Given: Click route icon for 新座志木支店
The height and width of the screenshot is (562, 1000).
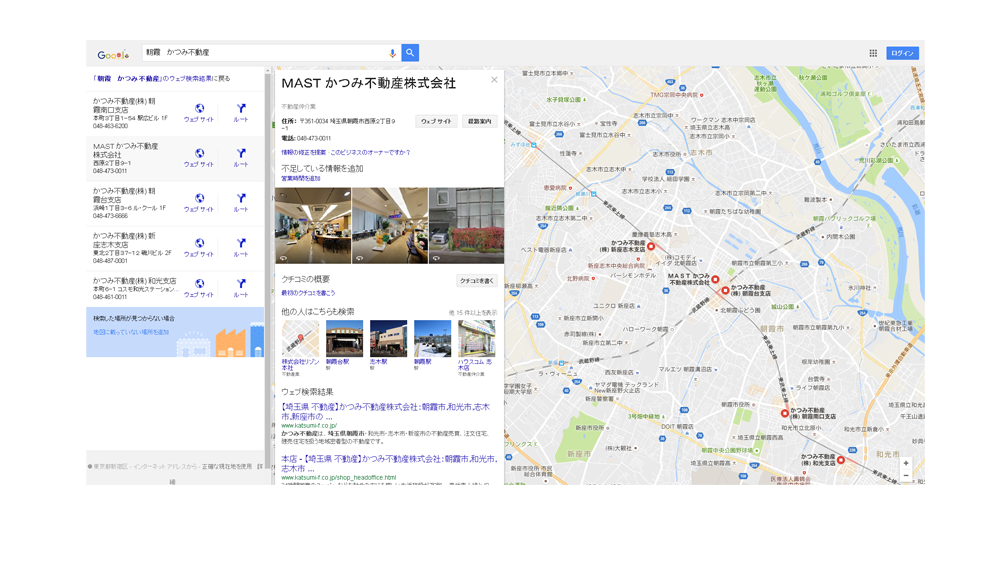Looking at the screenshot, I should coord(241,244).
